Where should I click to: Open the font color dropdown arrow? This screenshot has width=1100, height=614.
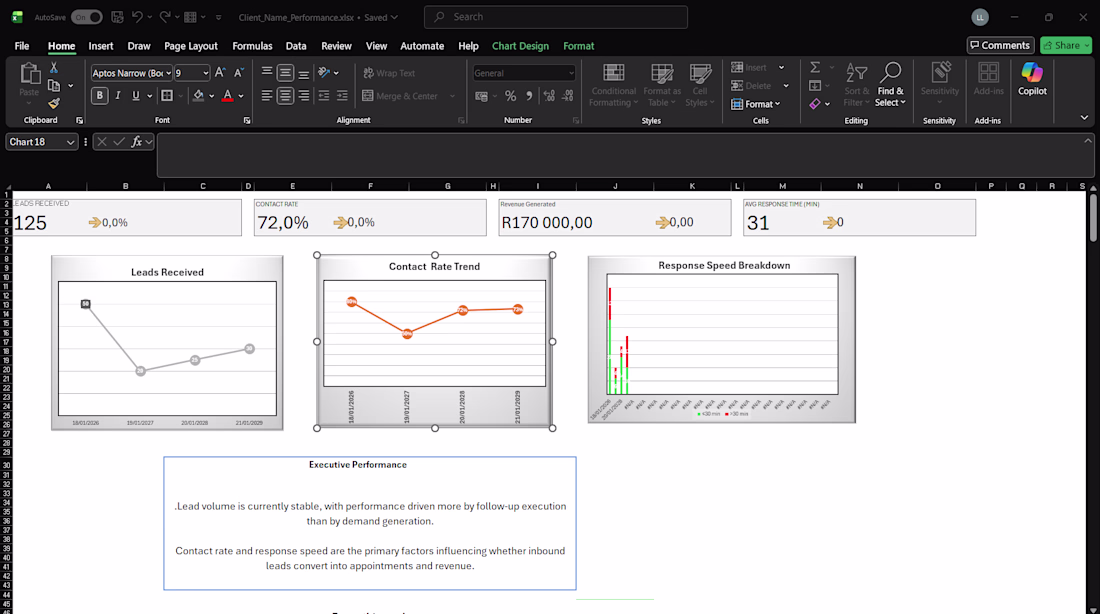click(241, 96)
